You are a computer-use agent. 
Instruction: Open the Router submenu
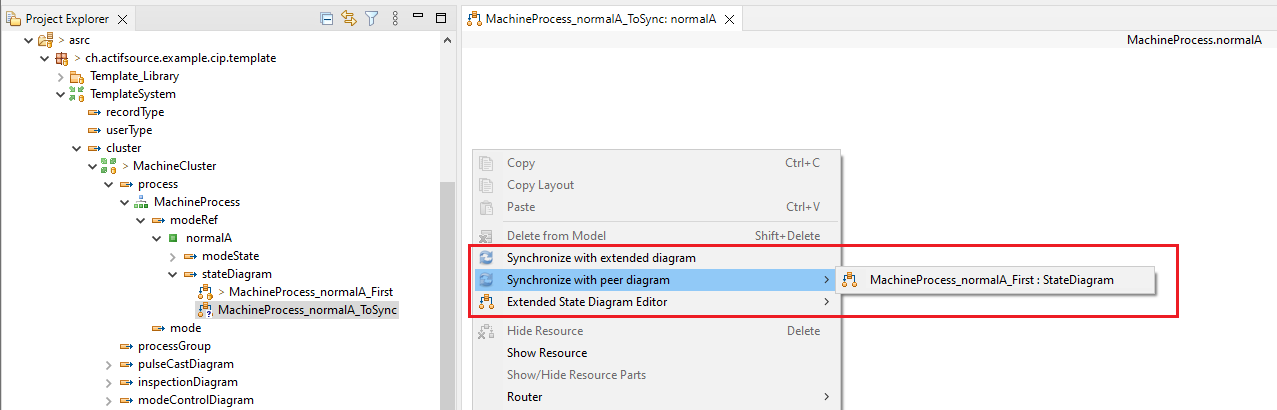524,397
